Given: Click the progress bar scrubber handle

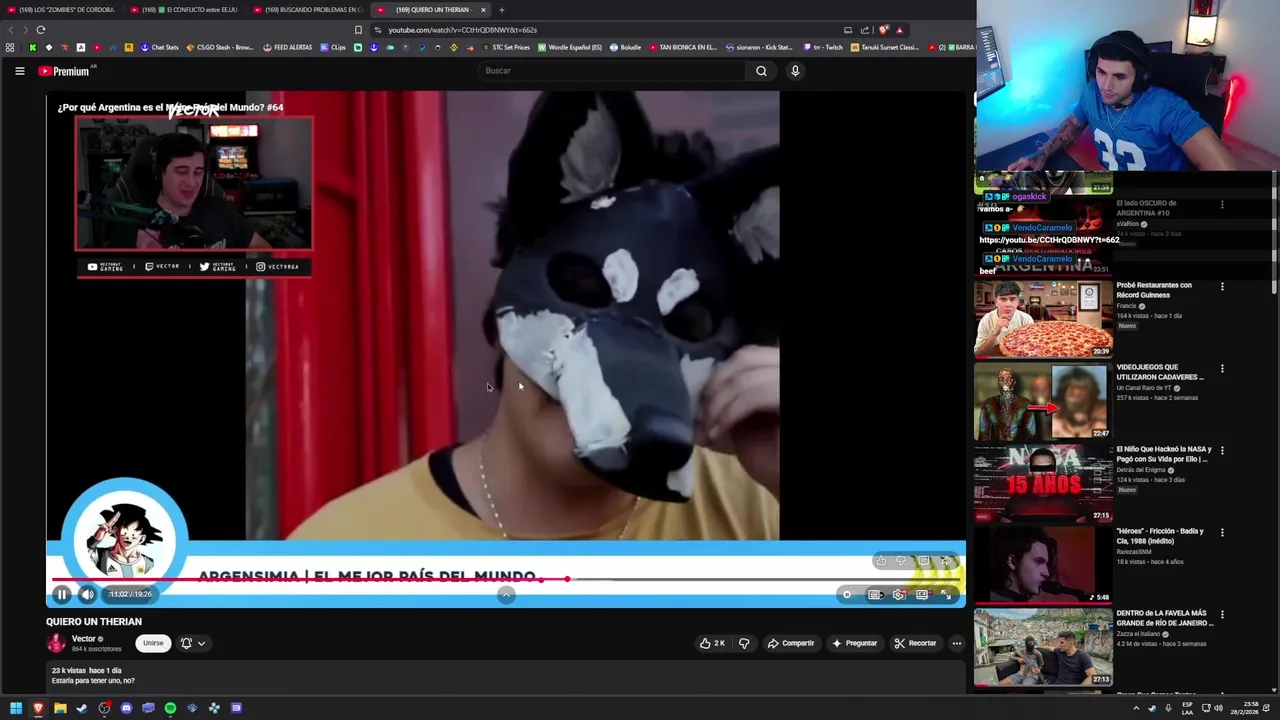Looking at the screenshot, I should coord(567,579).
